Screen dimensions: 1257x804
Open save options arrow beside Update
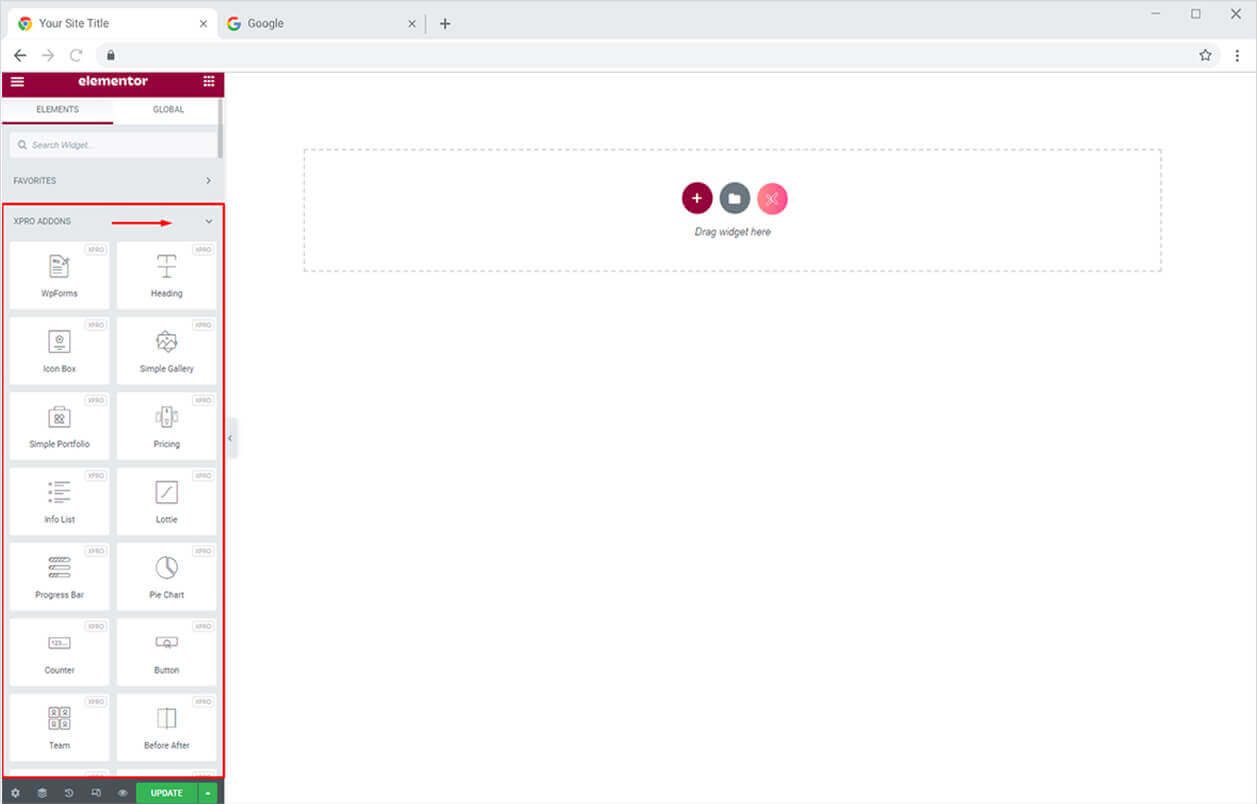click(x=208, y=793)
